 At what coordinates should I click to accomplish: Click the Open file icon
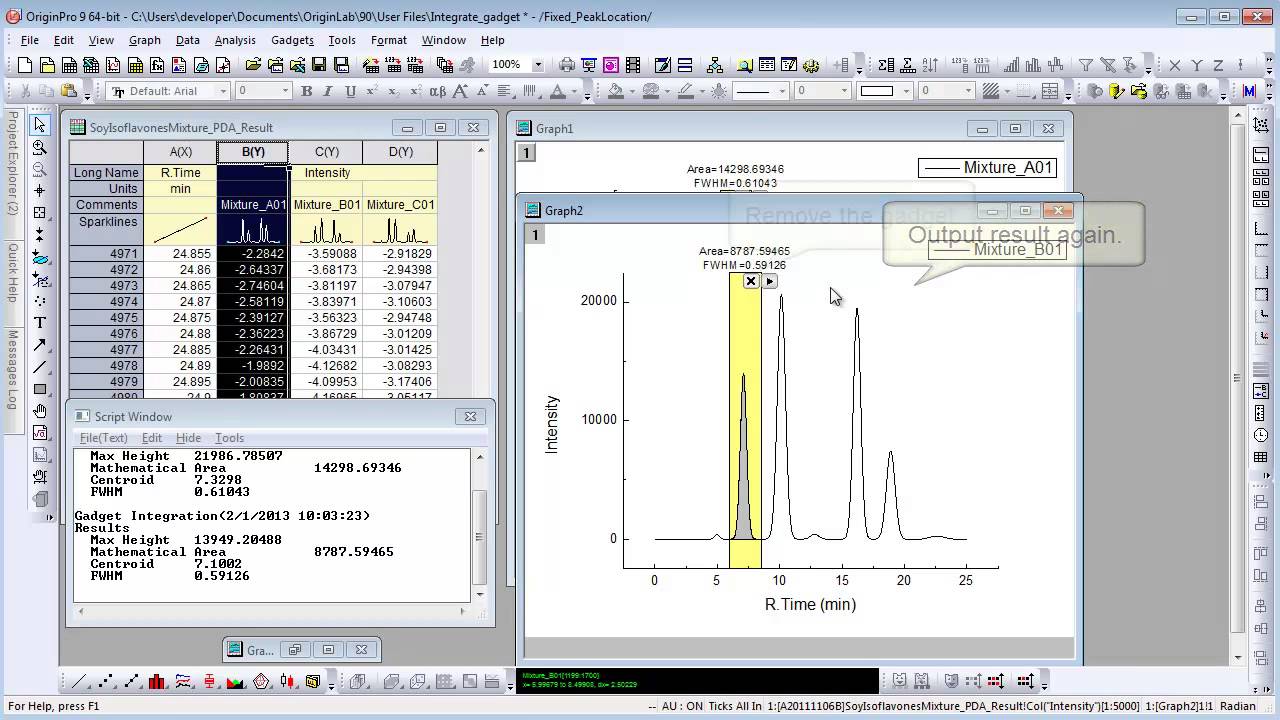tap(253, 65)
